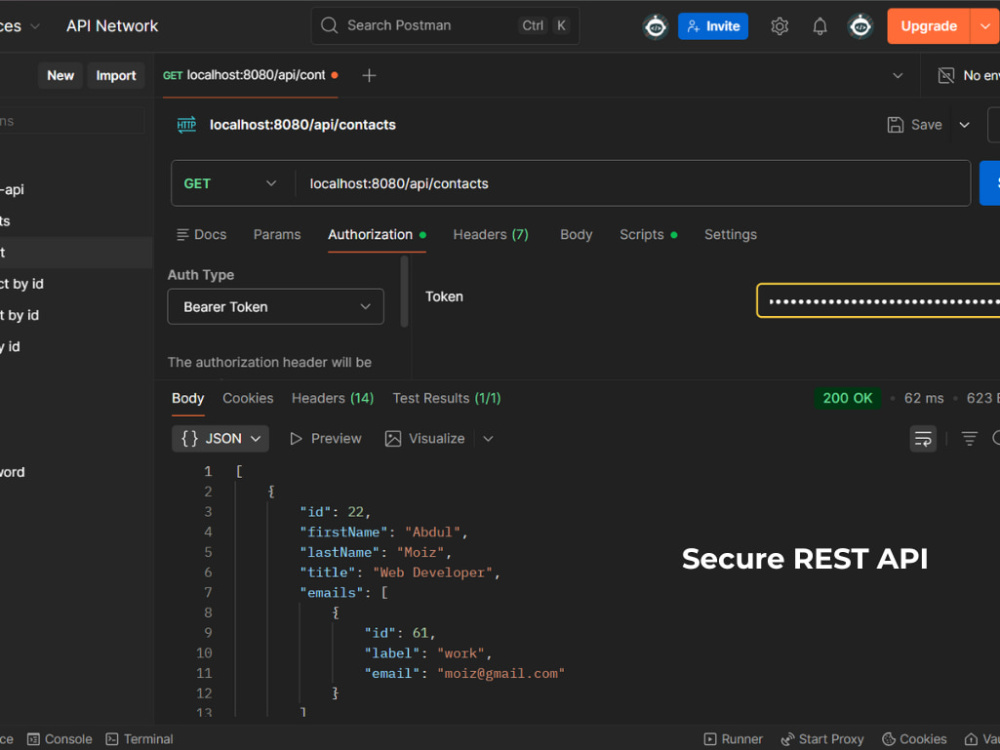
Task: Open the Headers (7) request tab
Action: pos(490,235)
